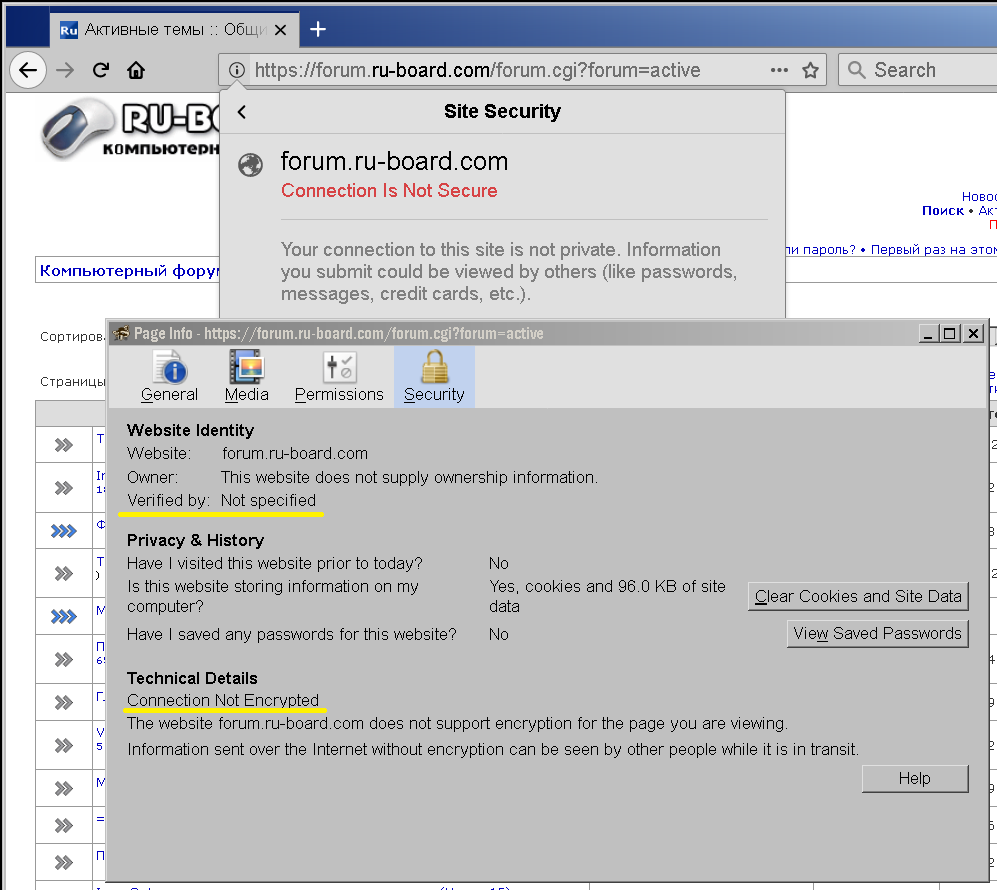The image size is (997, 890).
Task: Click the 'Site Security' panel title
Action: [502, 111]
